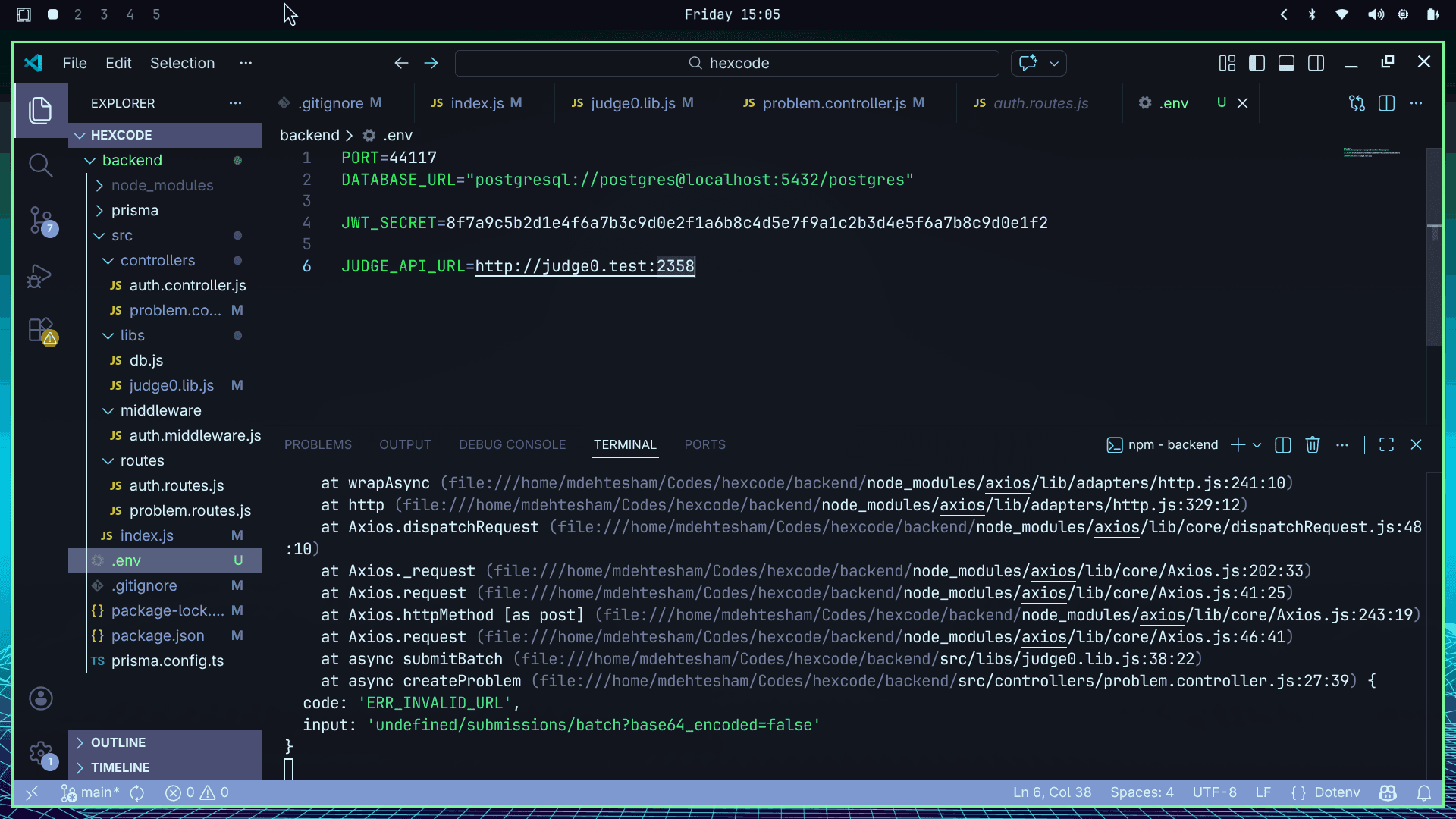Click the hexcode command center search box
The width and height of the screenshot is (1456, 819).
point(726,63)
